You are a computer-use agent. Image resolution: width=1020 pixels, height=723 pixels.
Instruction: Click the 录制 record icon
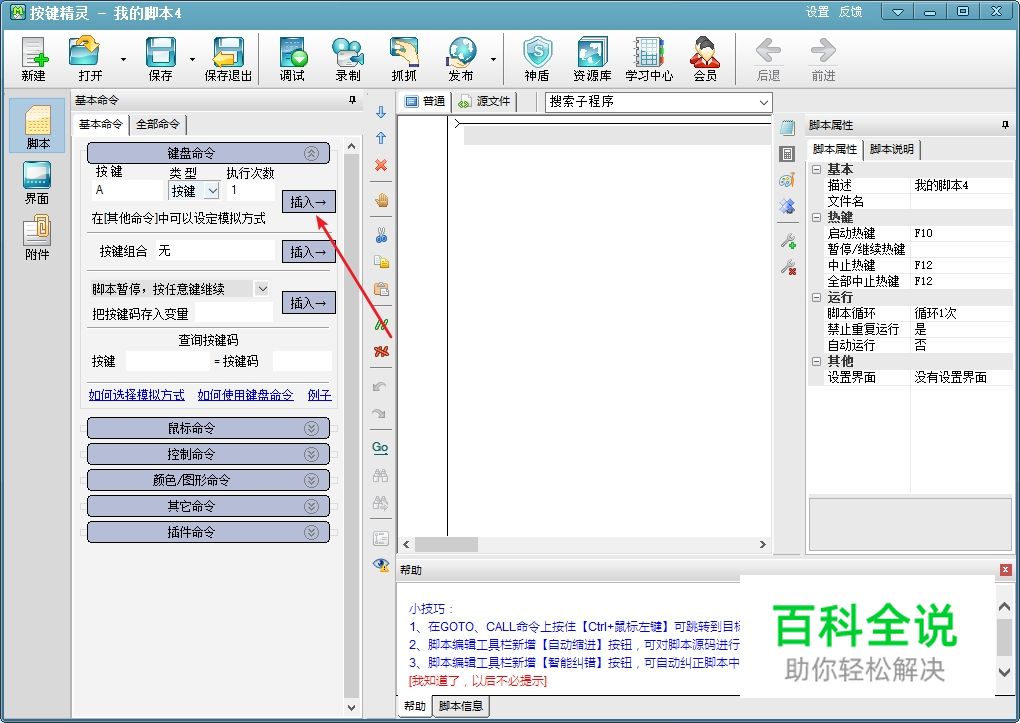point(348,59)
